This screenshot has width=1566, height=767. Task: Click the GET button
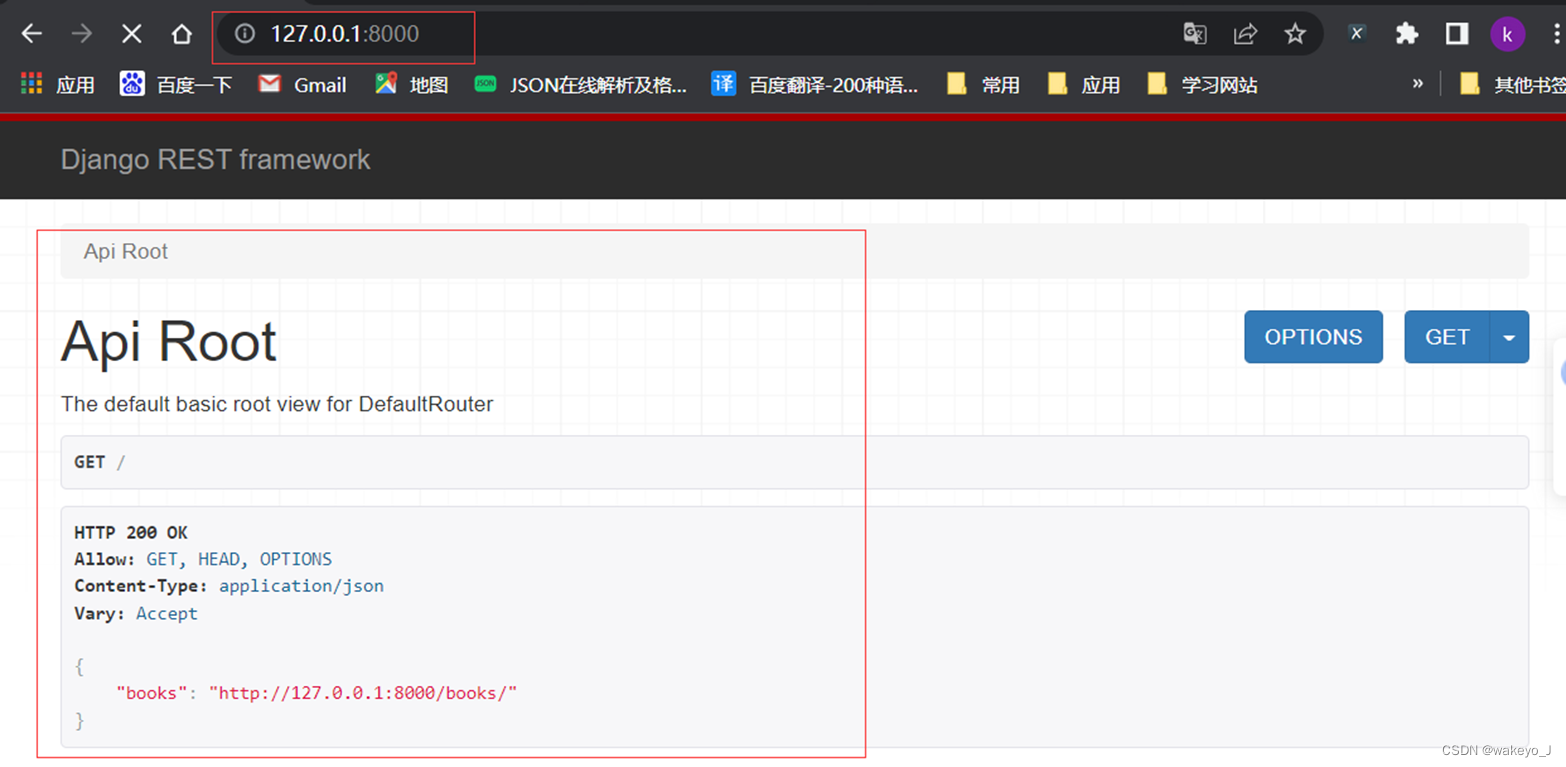[1447, 337]
